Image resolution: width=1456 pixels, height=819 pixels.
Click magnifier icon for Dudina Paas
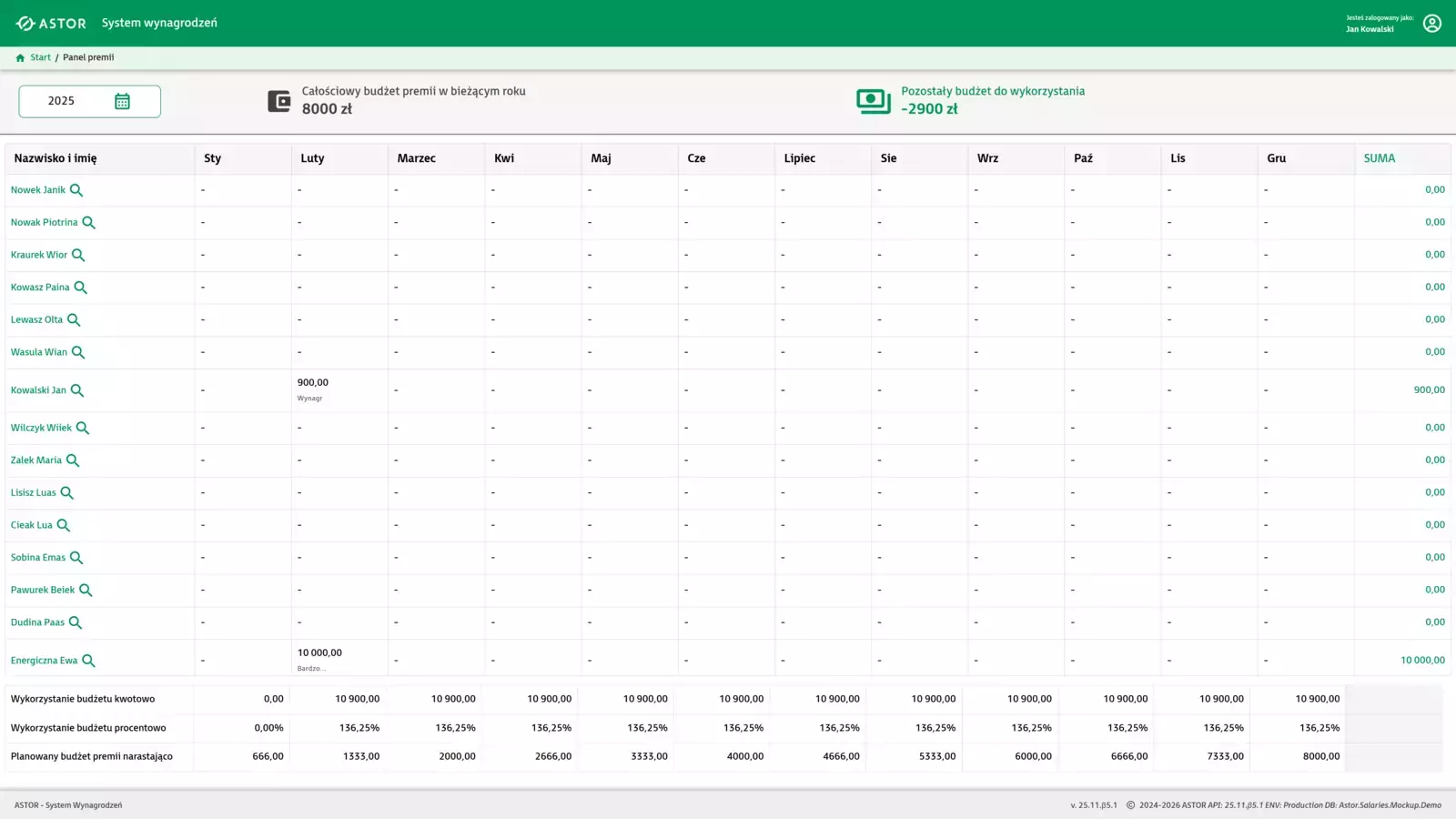tap(76, 622)
